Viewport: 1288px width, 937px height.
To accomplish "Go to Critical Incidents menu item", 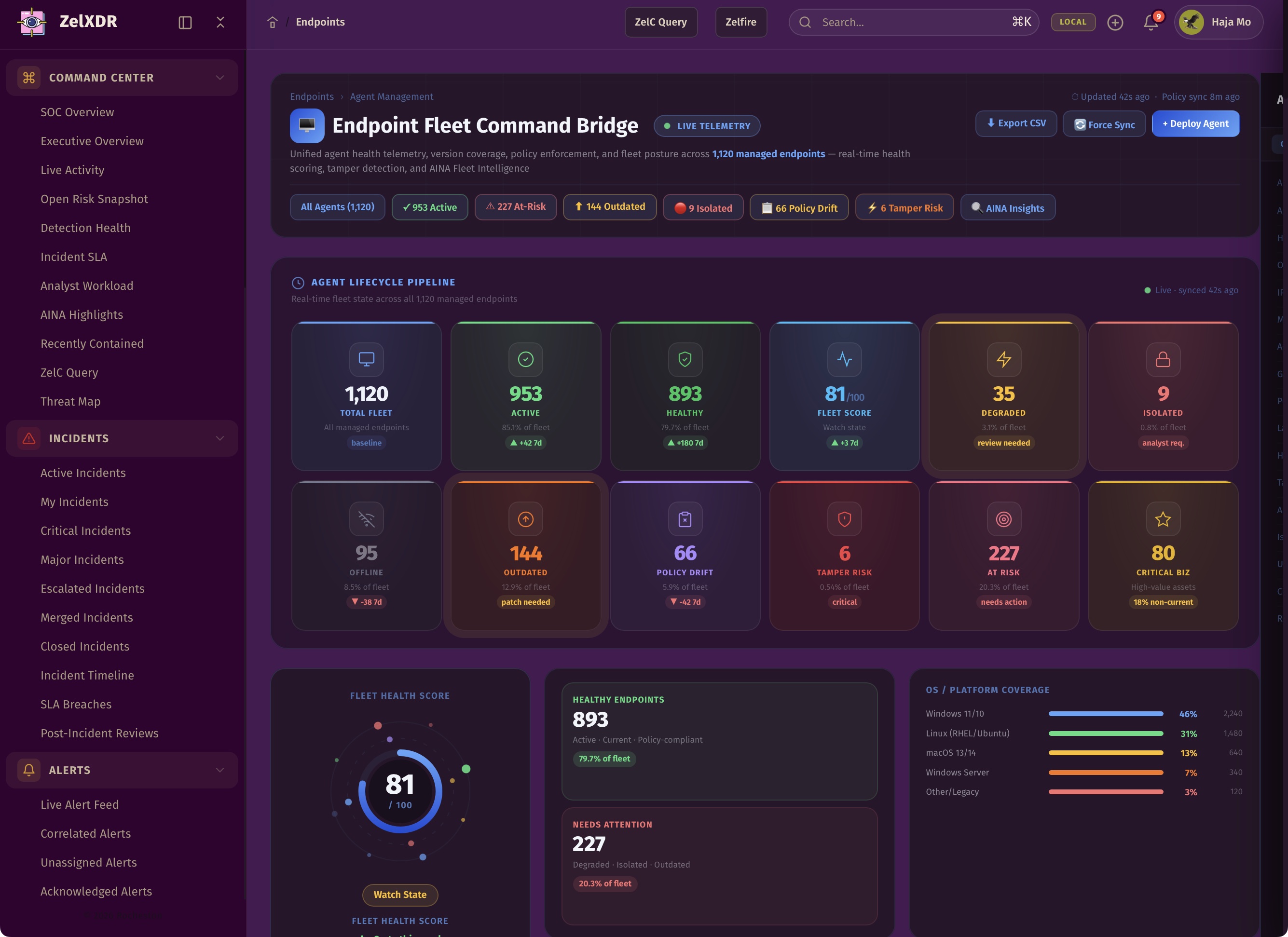I will [x=85, y=530].
